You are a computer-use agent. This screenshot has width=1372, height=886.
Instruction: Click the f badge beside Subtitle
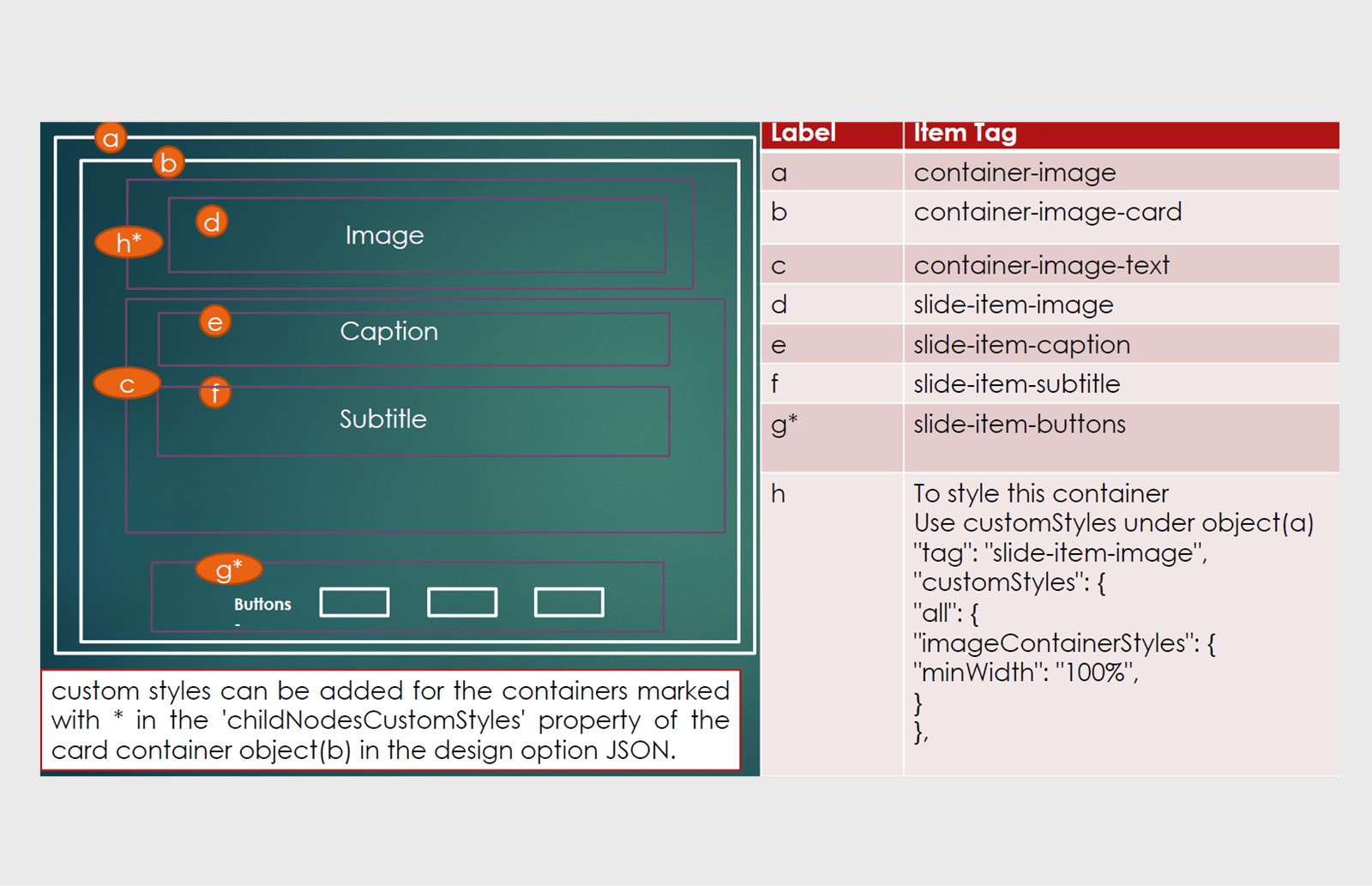click(215, 392)
